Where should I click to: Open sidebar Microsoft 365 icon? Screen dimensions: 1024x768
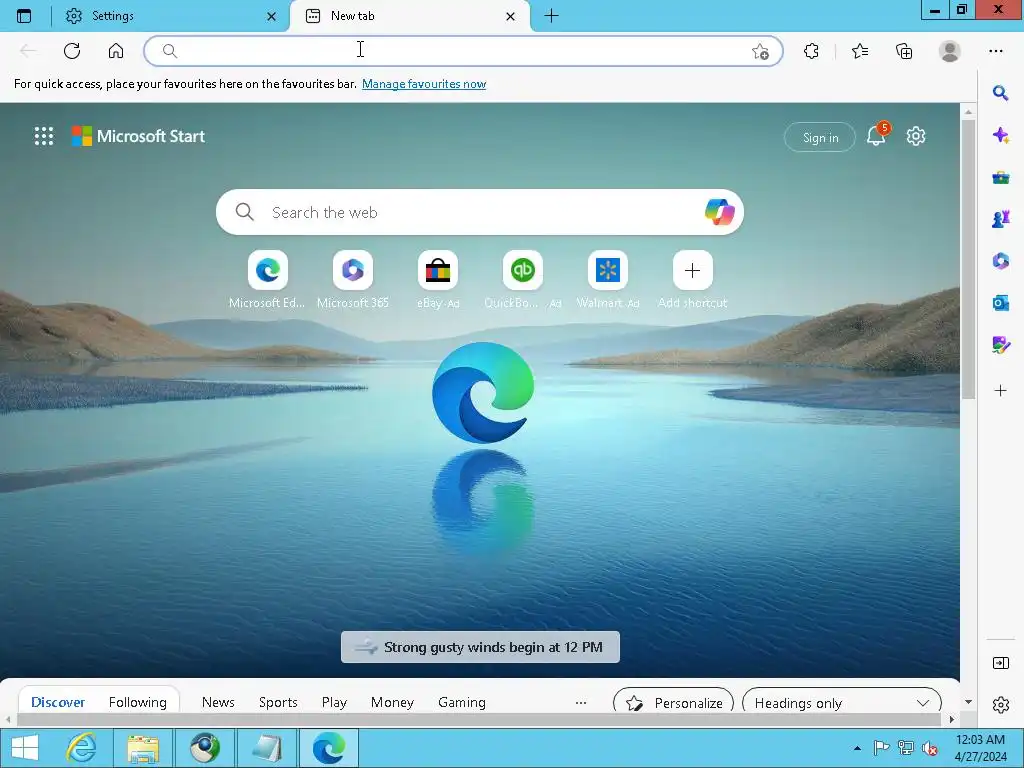point(1000,261)
